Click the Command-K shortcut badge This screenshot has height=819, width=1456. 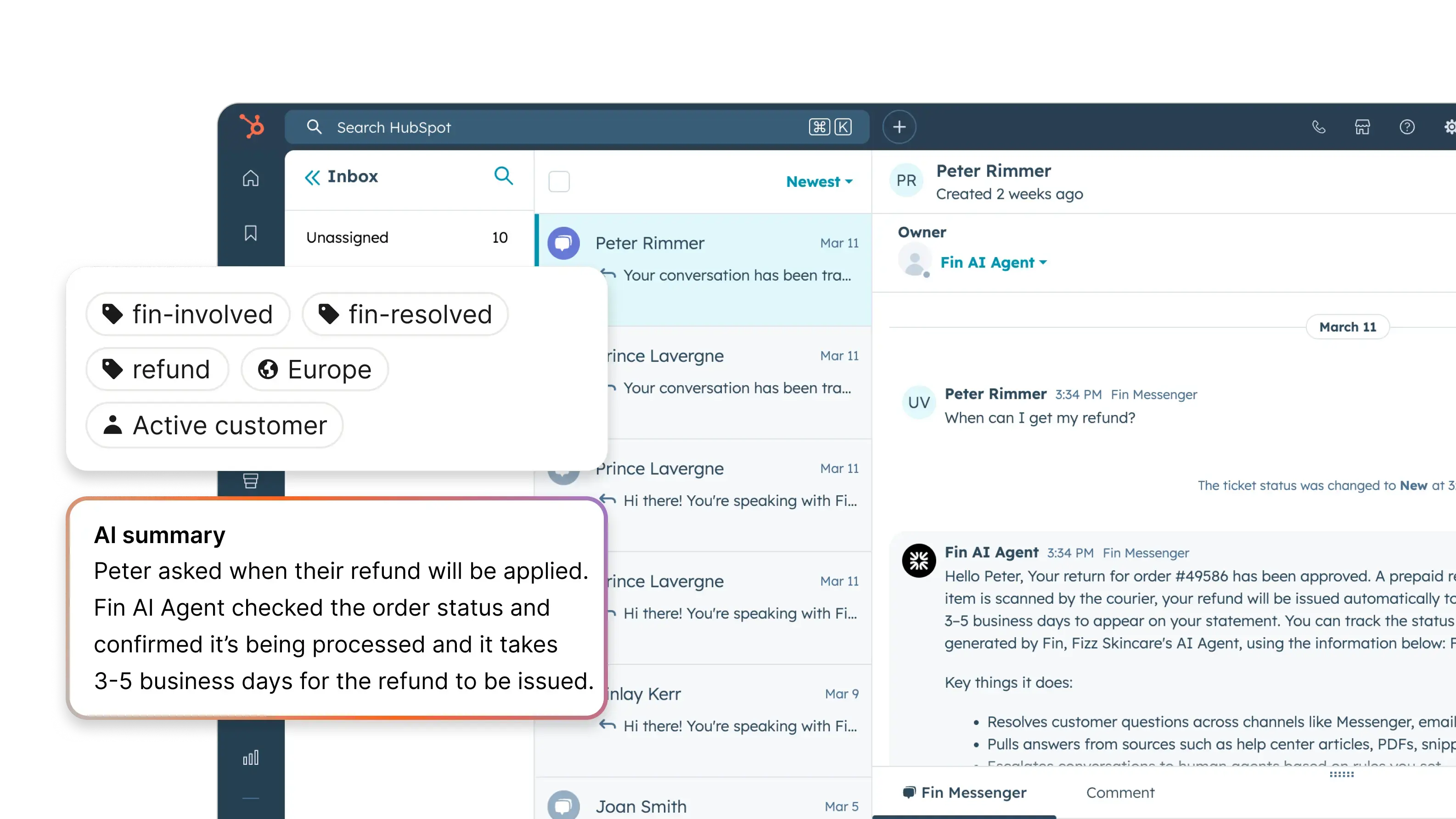tap(830, 127)
